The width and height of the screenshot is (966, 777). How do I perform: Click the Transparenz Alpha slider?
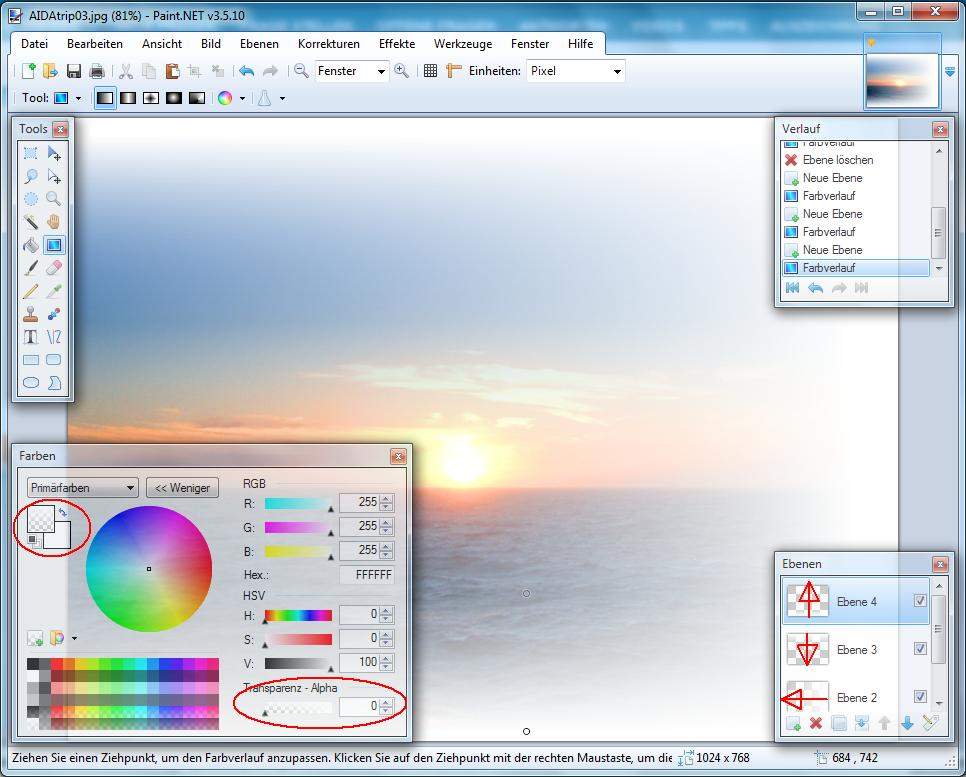click(x=297, y=706)
